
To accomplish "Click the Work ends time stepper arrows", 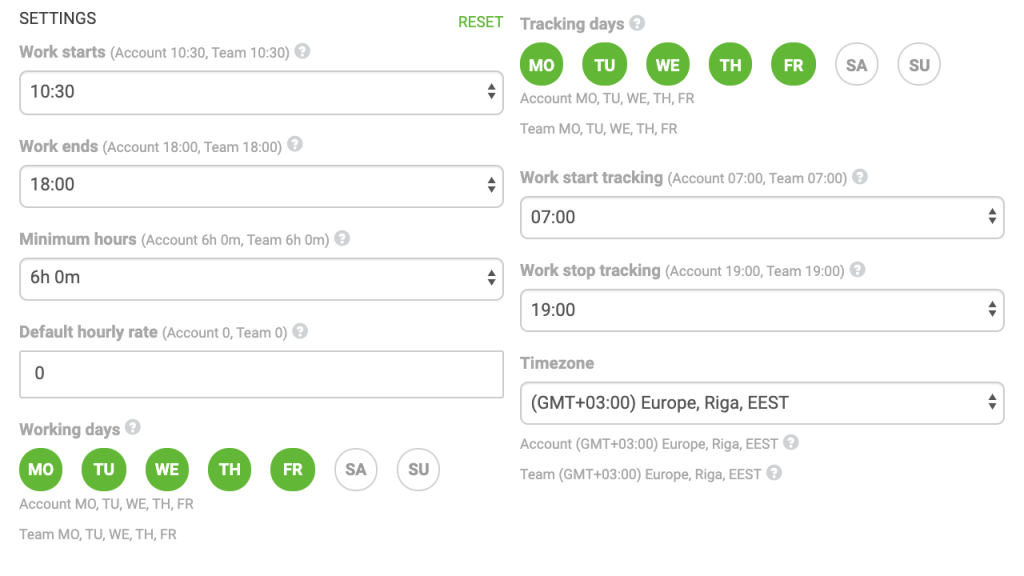I will [492, 185].
